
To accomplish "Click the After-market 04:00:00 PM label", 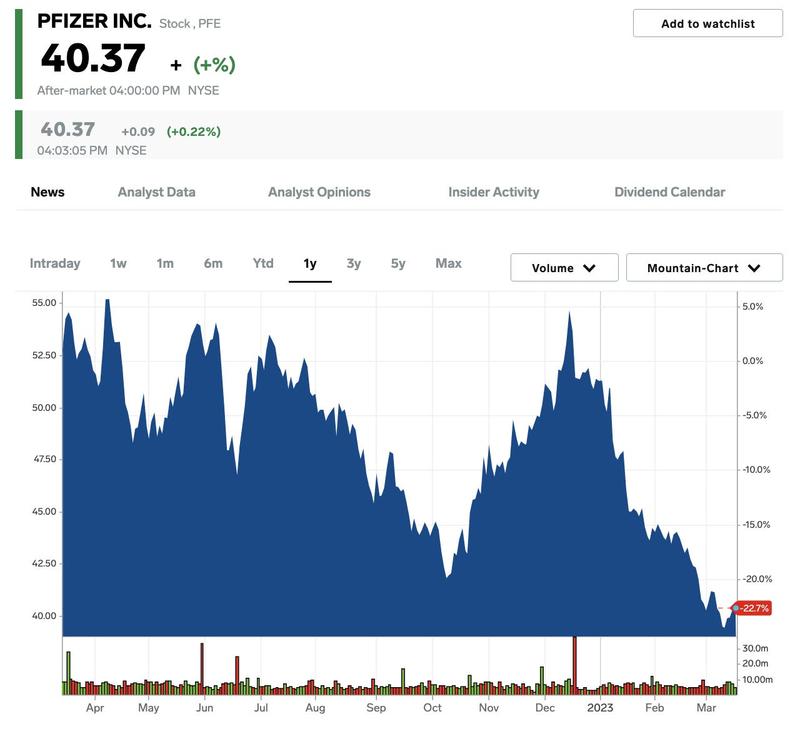I will coord(109,91).
